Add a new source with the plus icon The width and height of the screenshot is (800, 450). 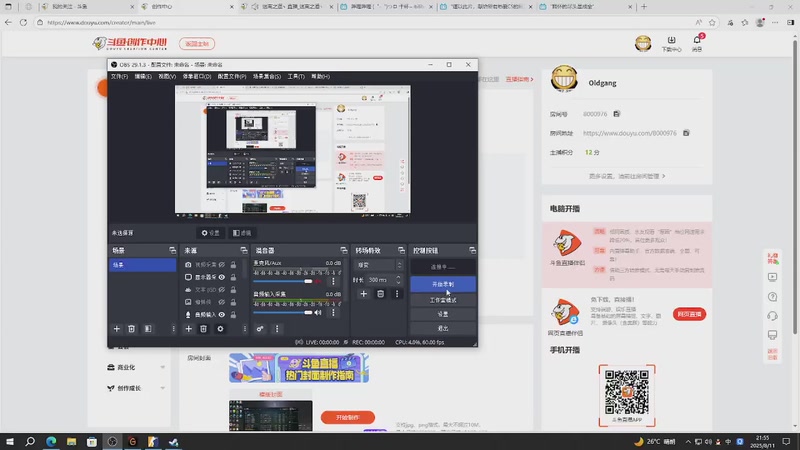pos(188,329)
